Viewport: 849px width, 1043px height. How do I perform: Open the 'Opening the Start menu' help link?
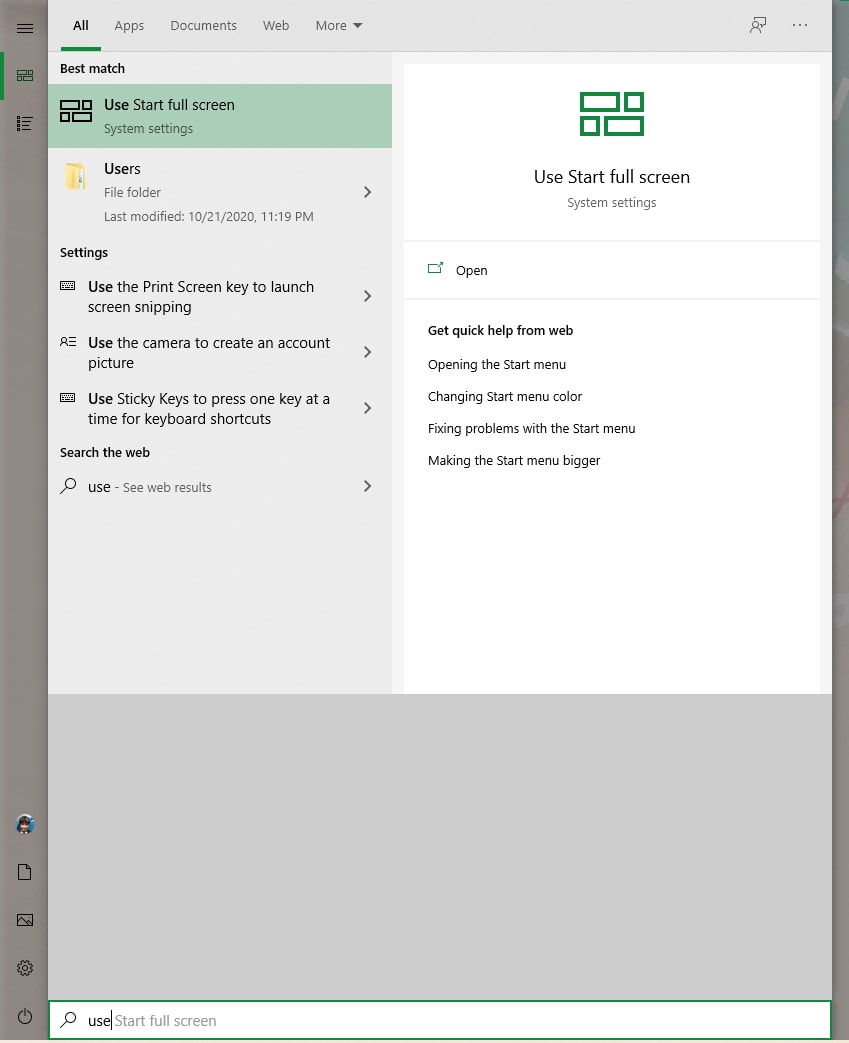496,365
